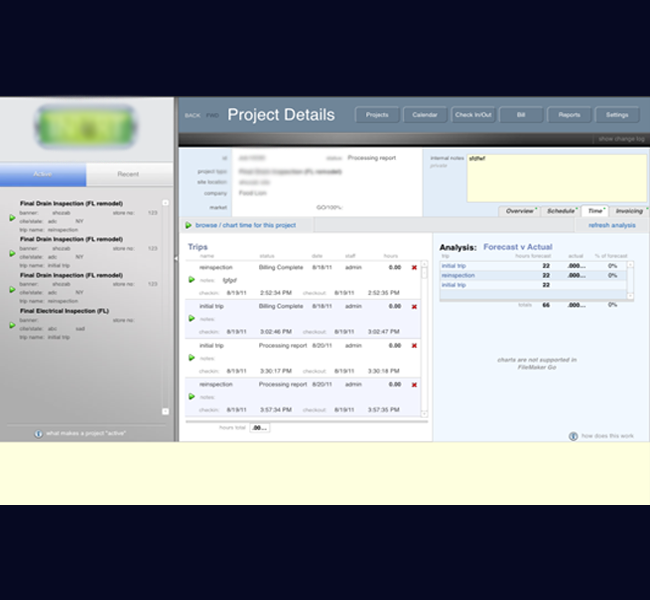Collapse the sidebar using the divider arrow
The height and width of the screenshot is (600, 650).
coord(175,258)
